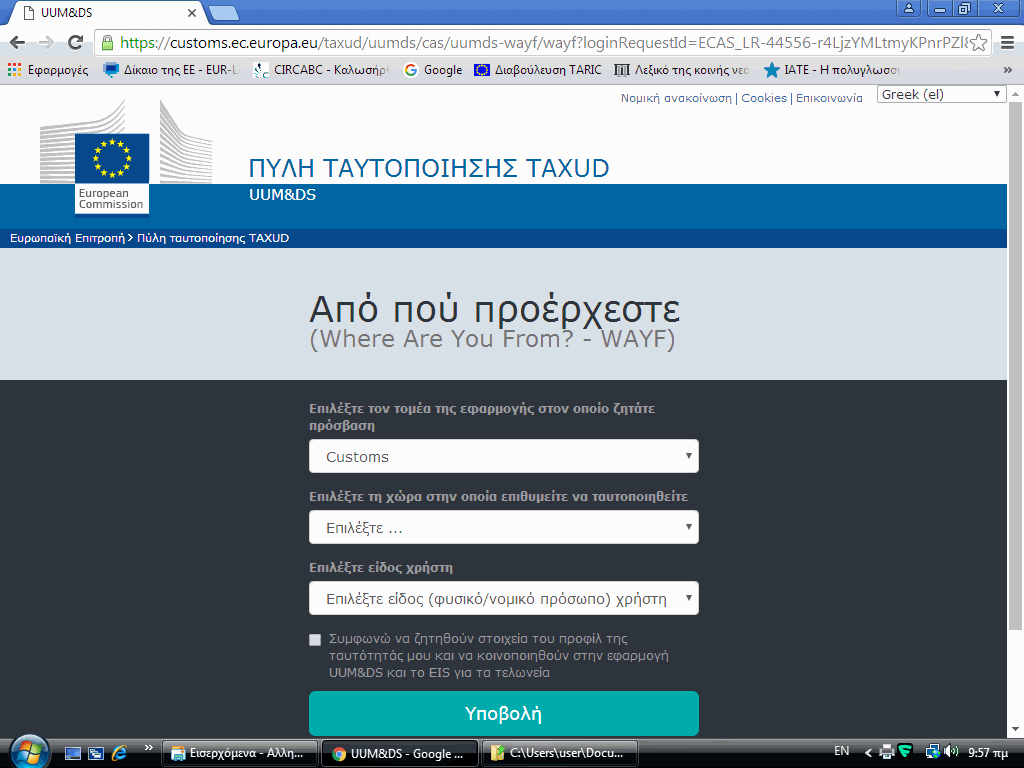The image size is (1024, 768).
Task: Reload the page with the refresh icon
Action: [75, 43]
